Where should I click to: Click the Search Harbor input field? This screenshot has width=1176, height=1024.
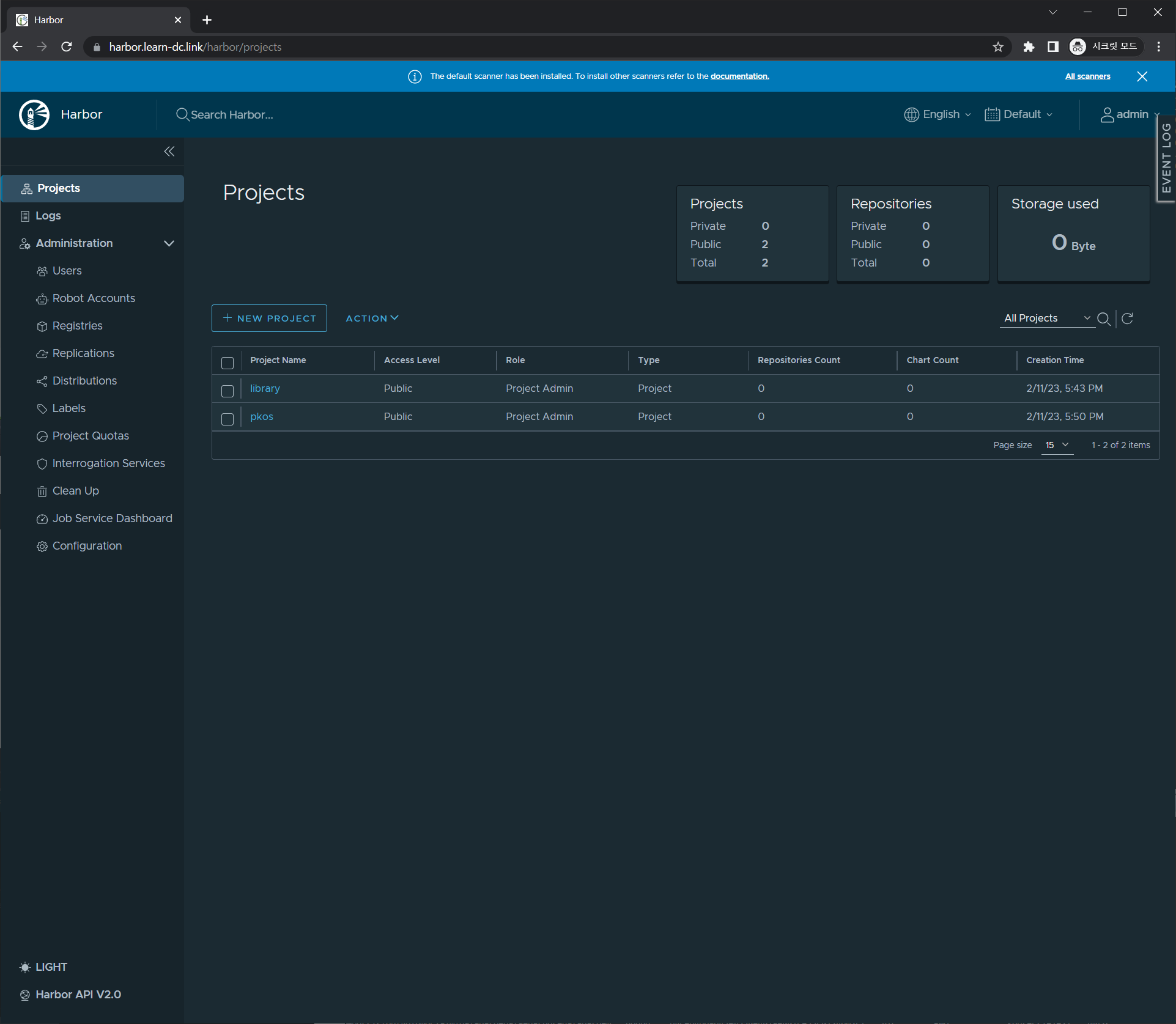(232, 114)
